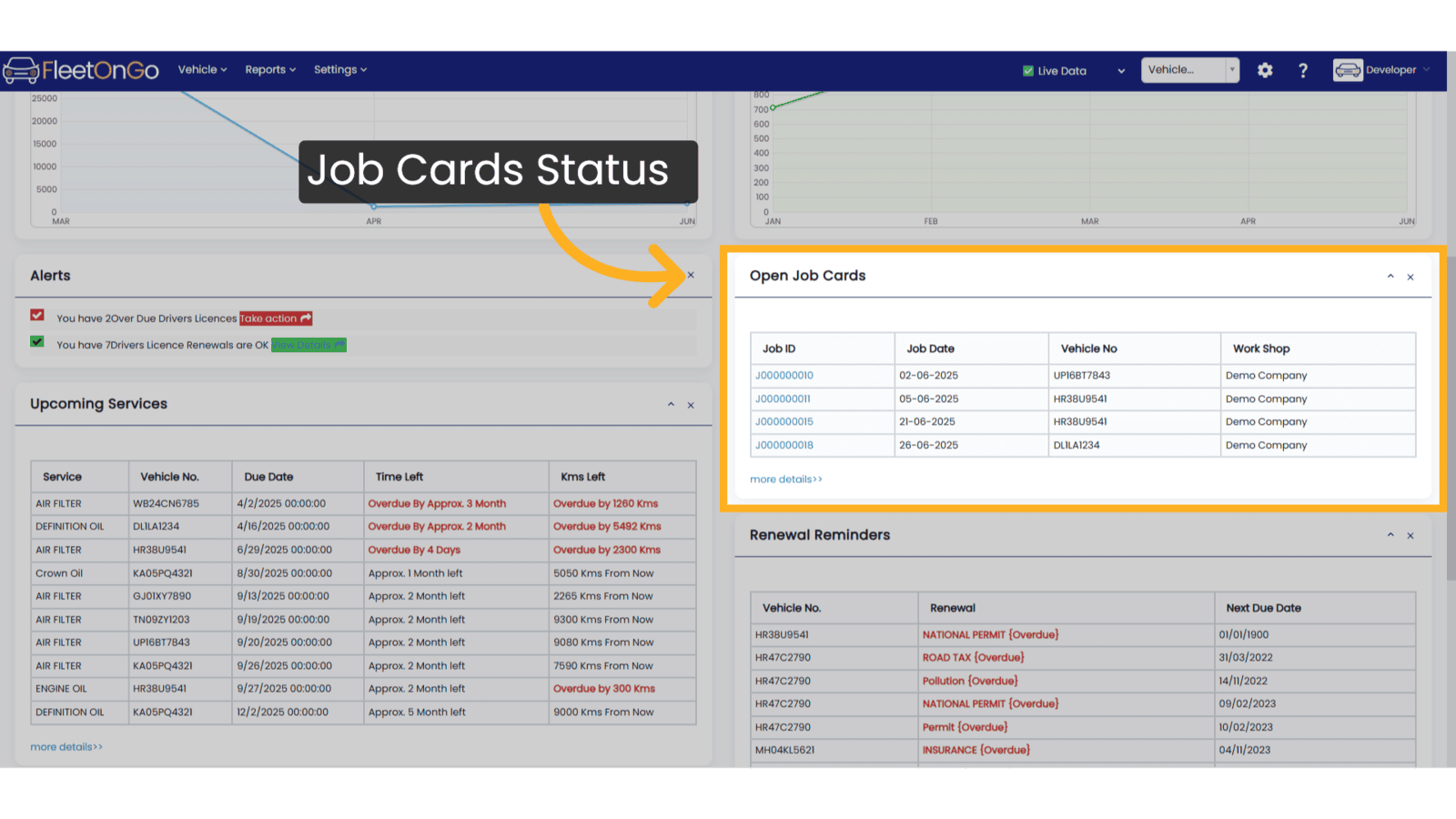Screen dimensions: 1456x819
Task: Select vehicle WB24CN6785 in Upcoming Services
Action: 166,504
